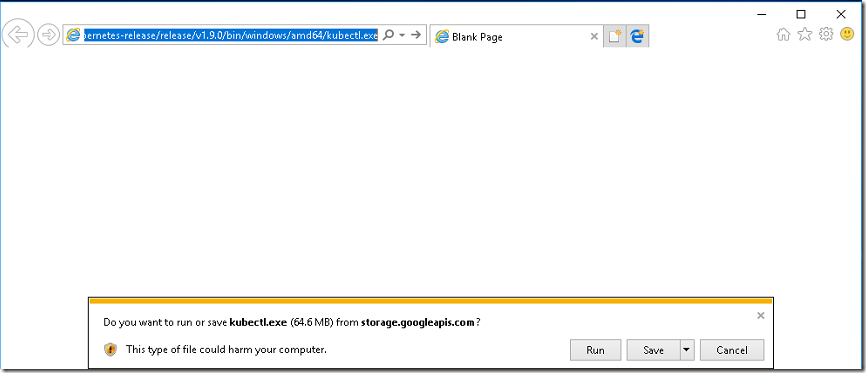Open Microsoft Edge tab button
This screenshot has height=373, width=866.
pyautogui.click(x=638, y=36)
